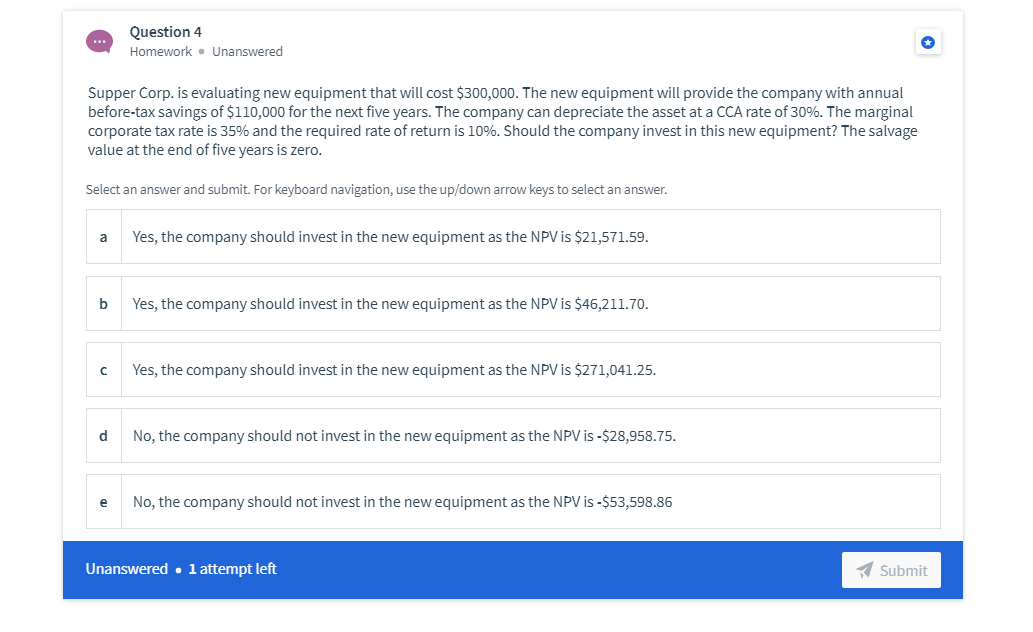Image resolution: width=1033 pixels, height=632 pixels.
Task: Click the purple chat bubble question icon
Action: (x=99, y=41)
